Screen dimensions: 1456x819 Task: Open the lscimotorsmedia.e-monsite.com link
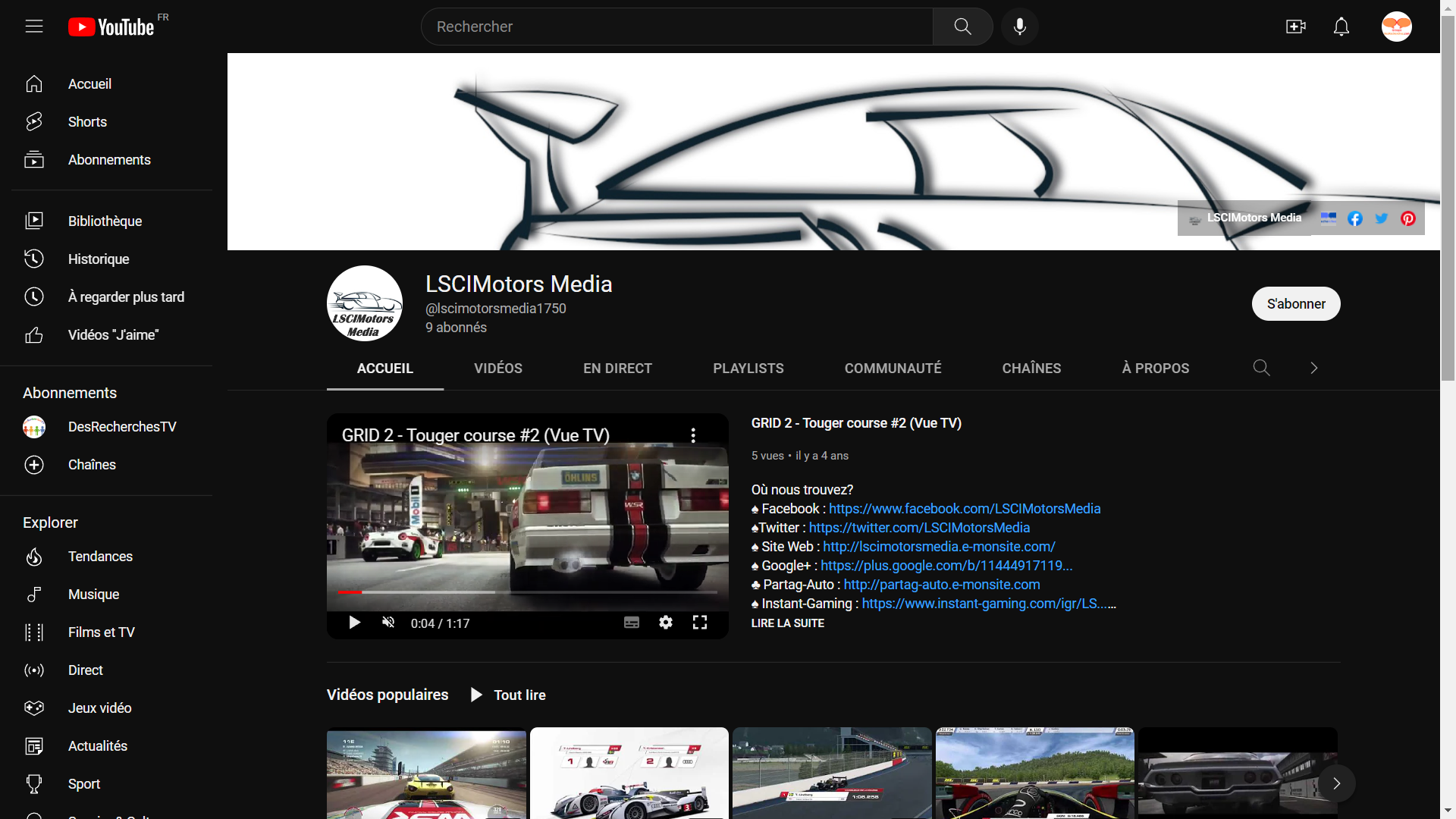pos(939,547)
